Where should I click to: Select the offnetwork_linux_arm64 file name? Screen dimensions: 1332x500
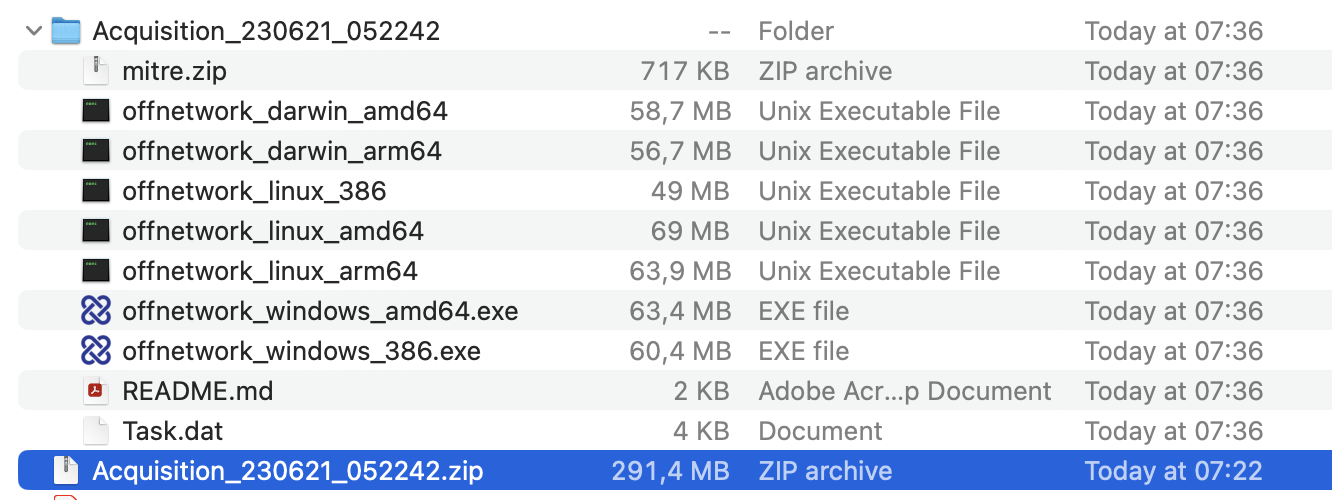(x=270, y=271)
